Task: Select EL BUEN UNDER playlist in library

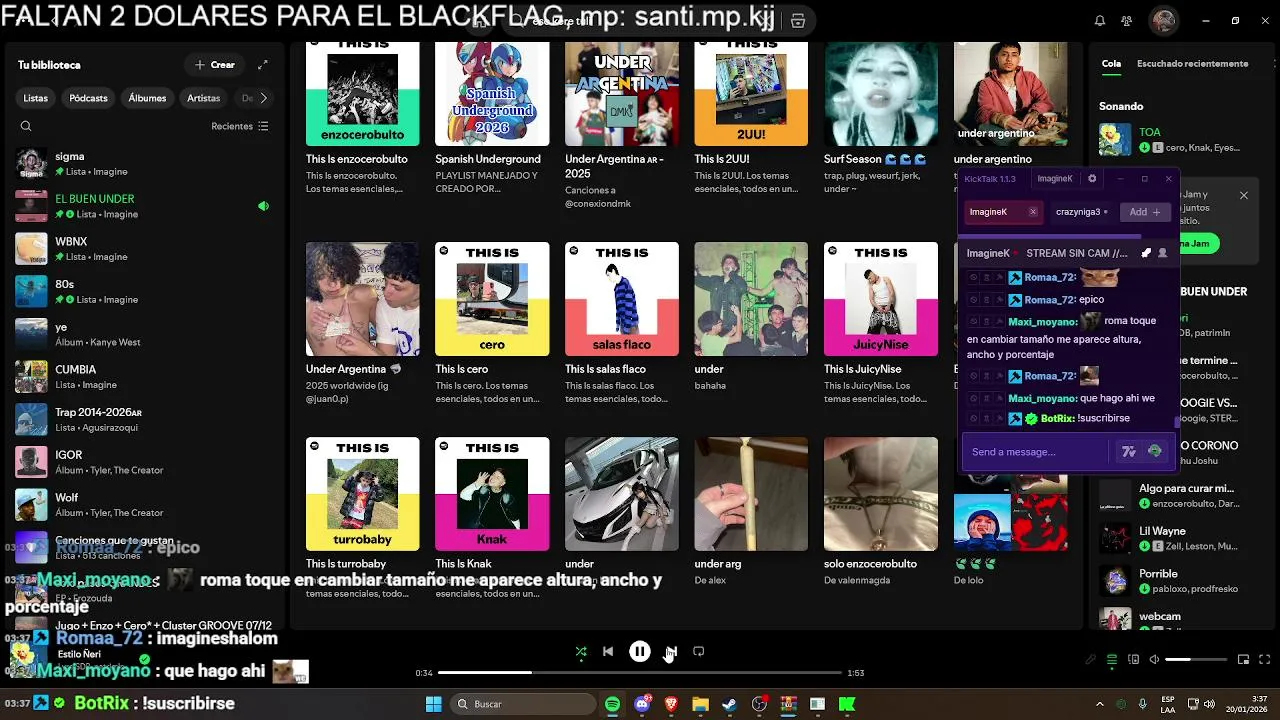Action: tap(143, 206)
